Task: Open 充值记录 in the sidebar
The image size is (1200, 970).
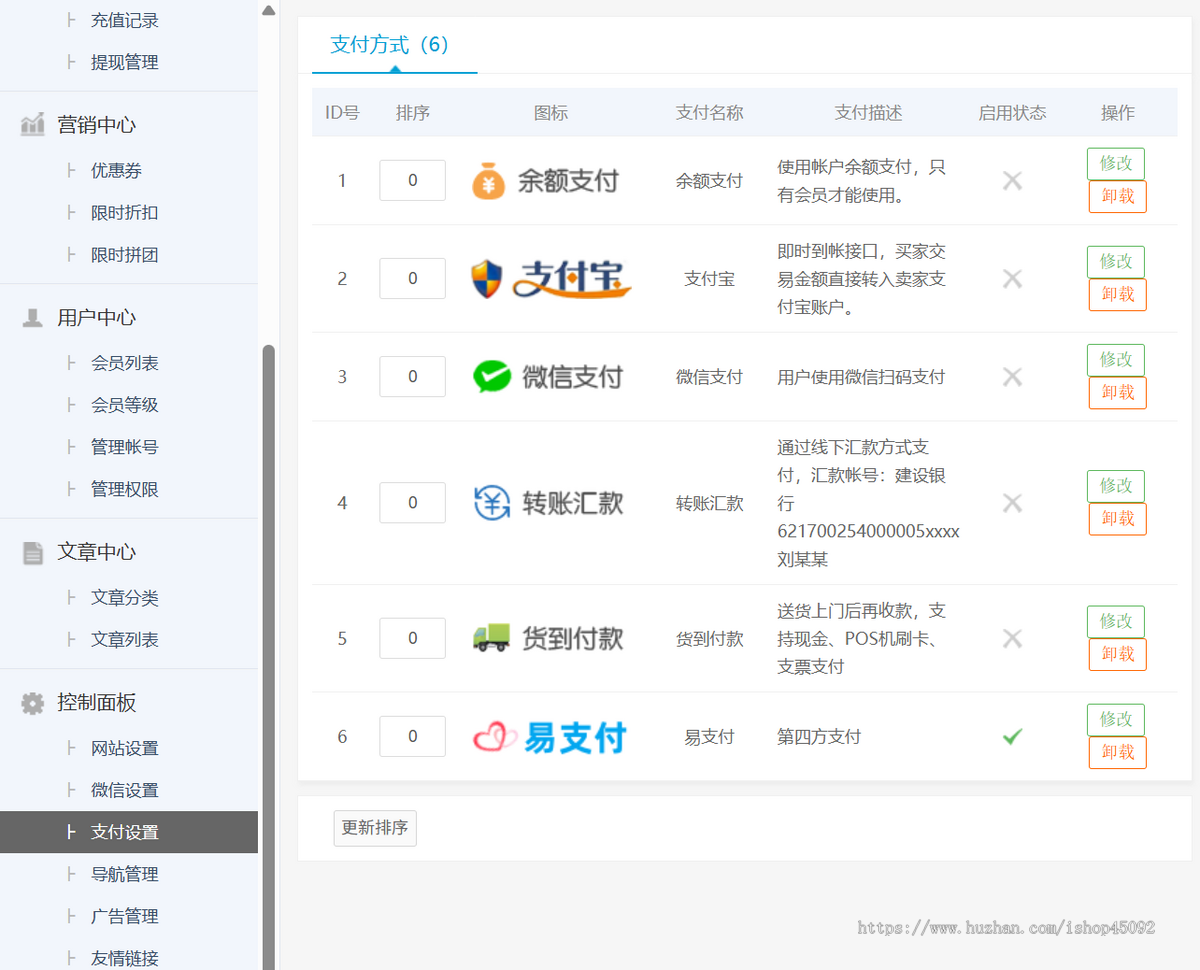Action: (125, 20)
